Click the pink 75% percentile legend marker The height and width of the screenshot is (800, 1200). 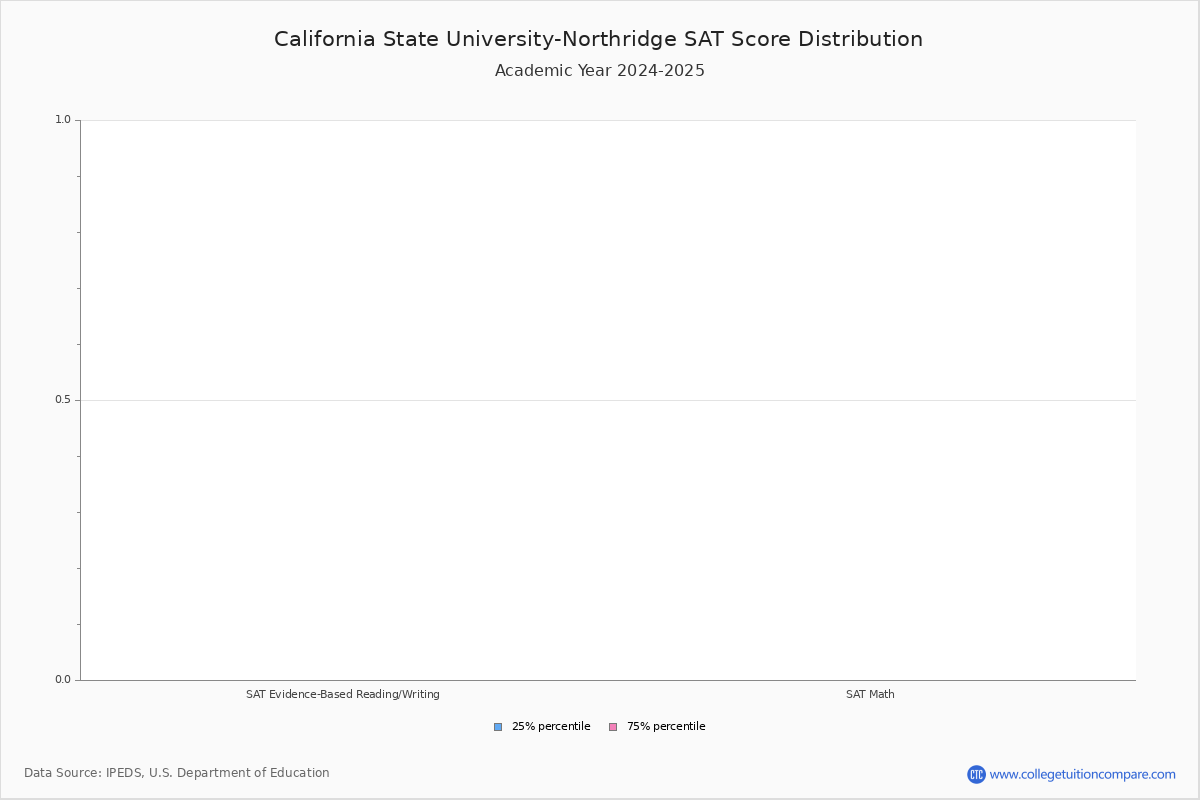[612, 726]
